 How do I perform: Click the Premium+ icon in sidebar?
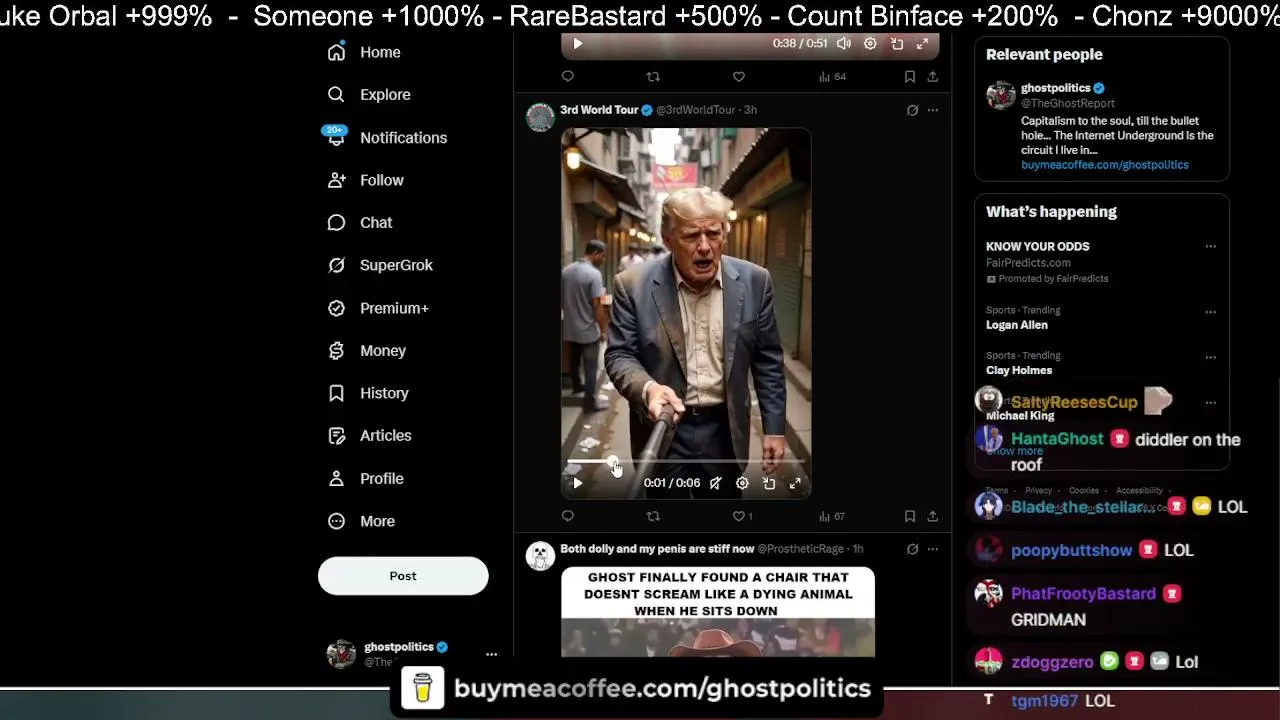click(x=337, y=308)
